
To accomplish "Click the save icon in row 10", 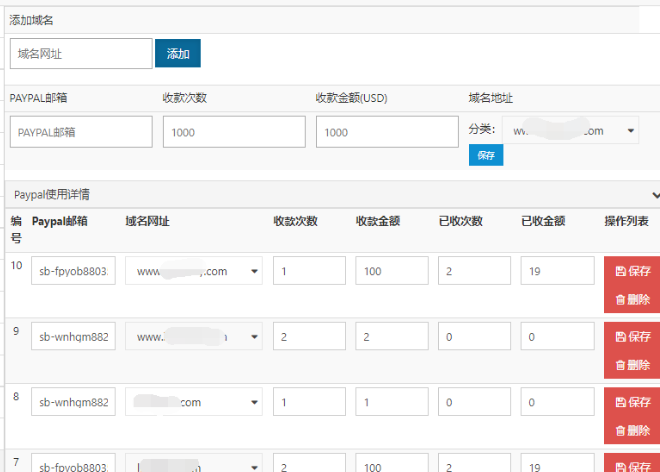I will point(621,272).
